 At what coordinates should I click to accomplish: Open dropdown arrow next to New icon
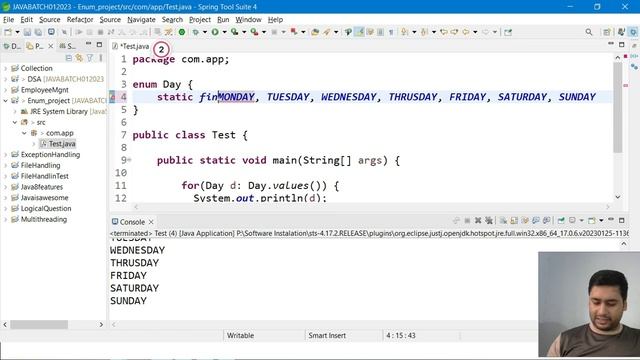click(17, 32)
